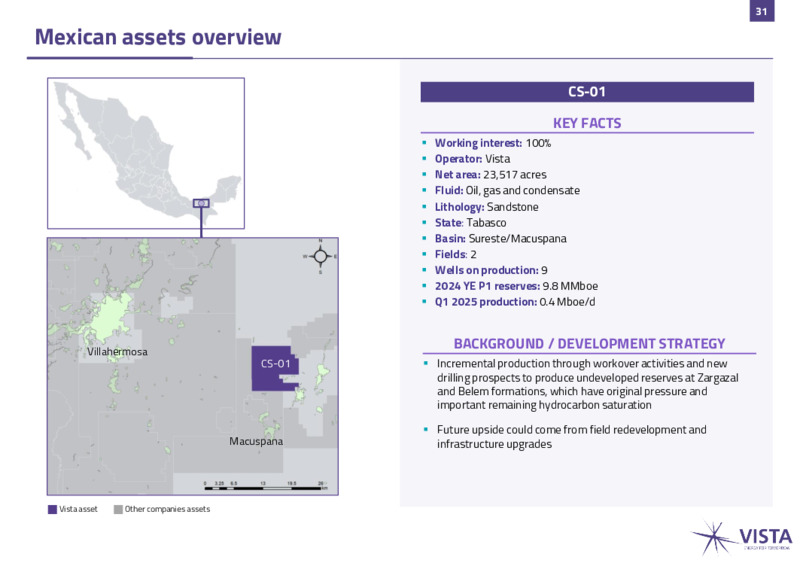Image resolution: width=800 pixels, height=563 pixels.
Task: Click the paragraph about incremental production through workover
Action: [x=587, y=384]
